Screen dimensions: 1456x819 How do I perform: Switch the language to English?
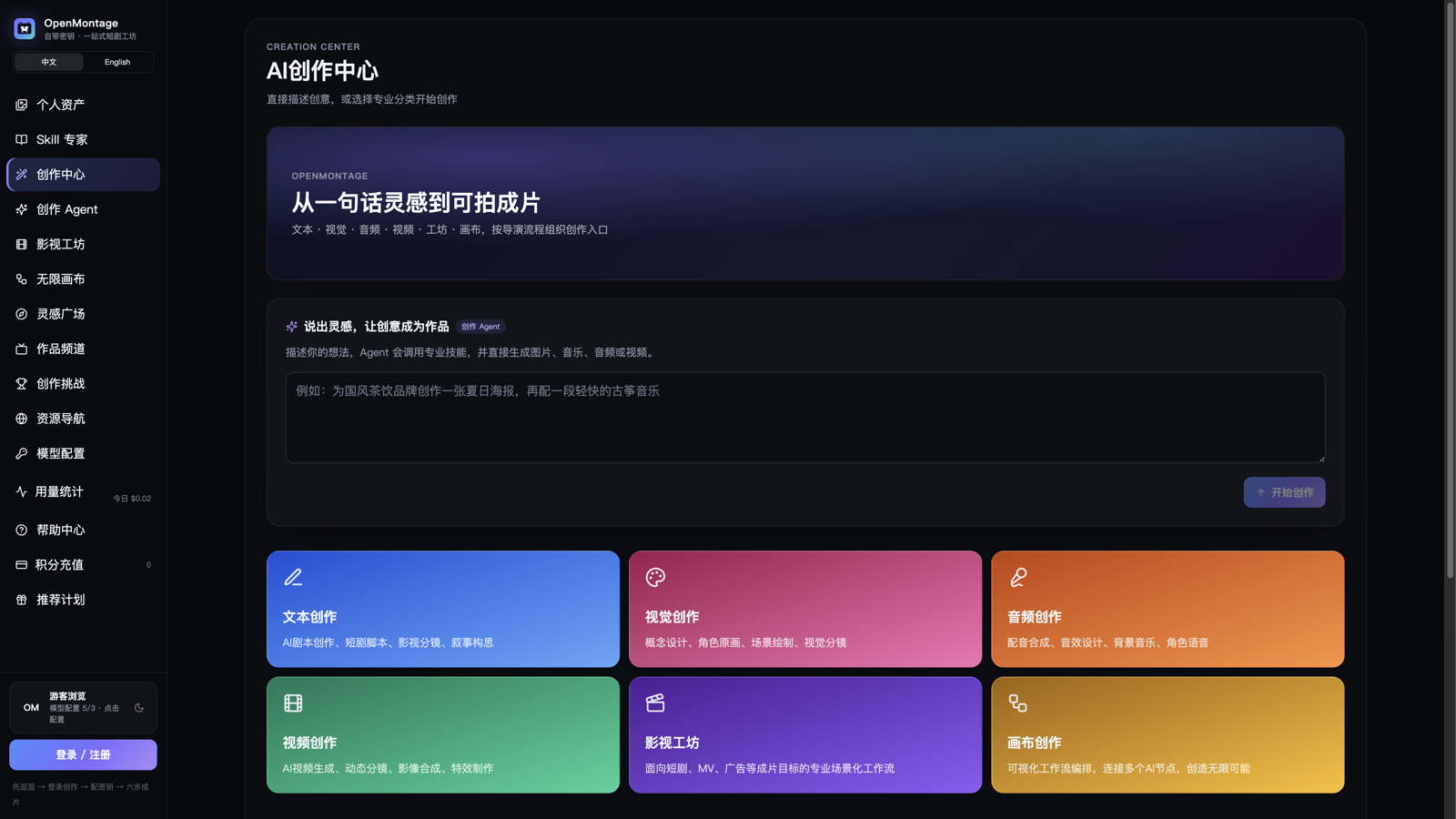pos(117,62)
